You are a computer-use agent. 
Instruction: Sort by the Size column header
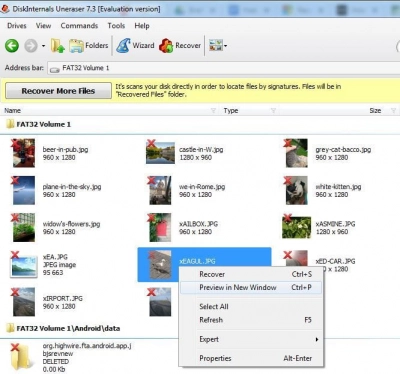click(375, 110)
